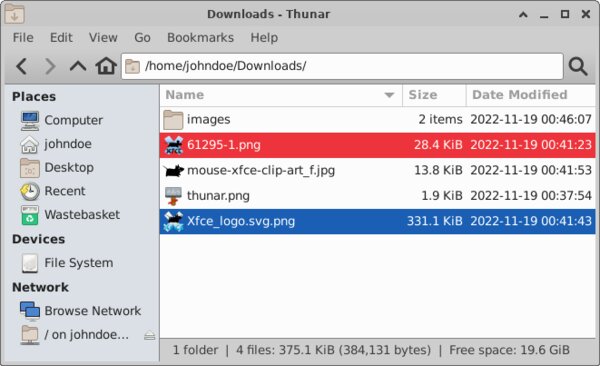Click the network share folder icon

click(29, 335)
